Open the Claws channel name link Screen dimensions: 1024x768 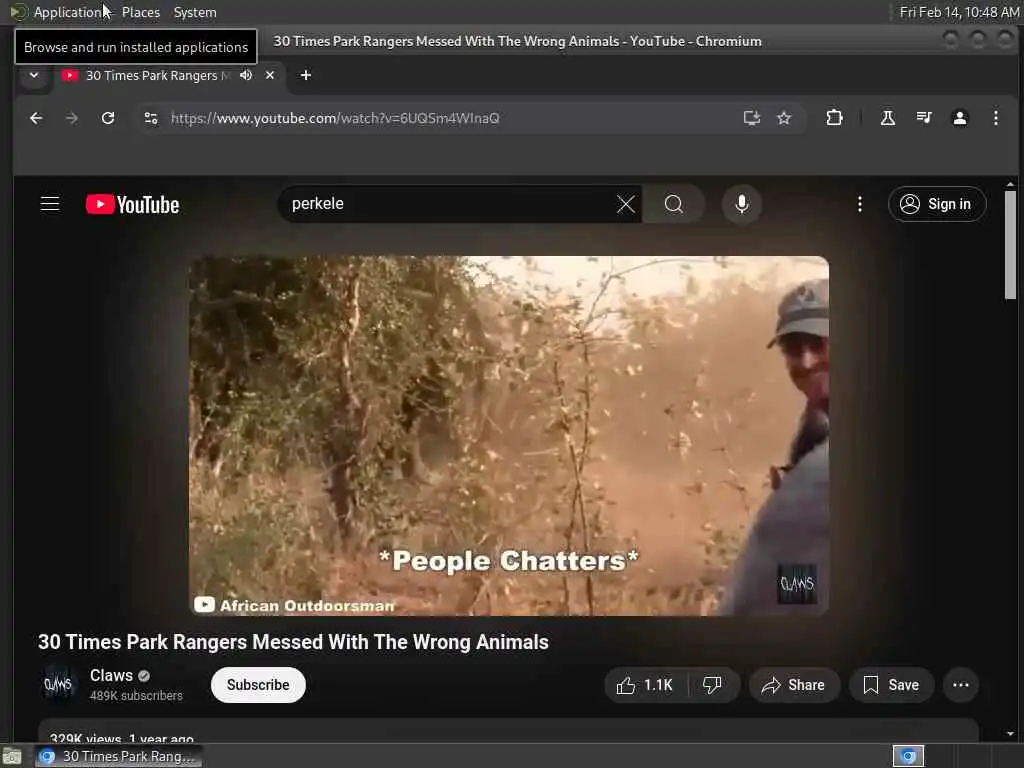pos(112,675)
